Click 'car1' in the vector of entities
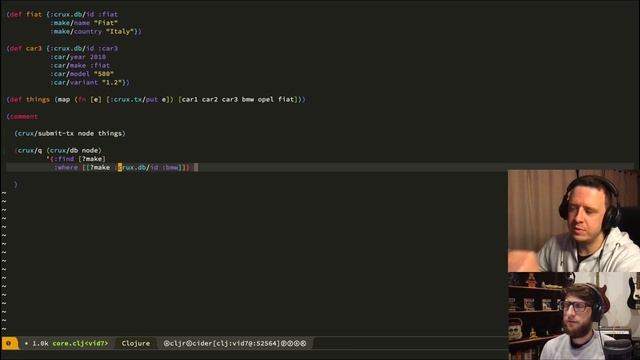 click(190, 100)
